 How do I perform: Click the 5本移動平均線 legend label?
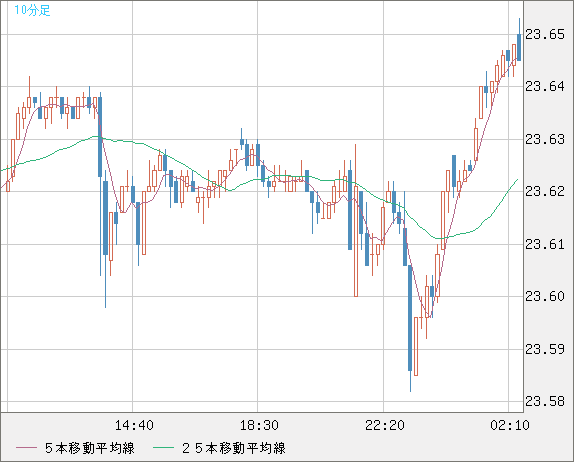[x=90, y=448]
